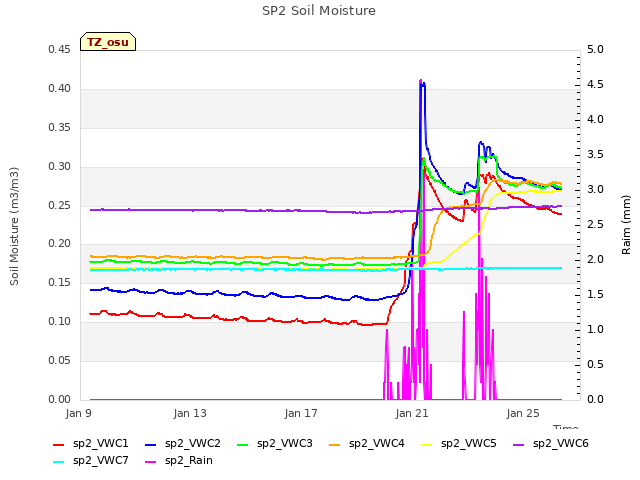Click the red sp2_VWC1 legend swatch
This screenshot has height=480, width=640.
(x=59, y=445)
